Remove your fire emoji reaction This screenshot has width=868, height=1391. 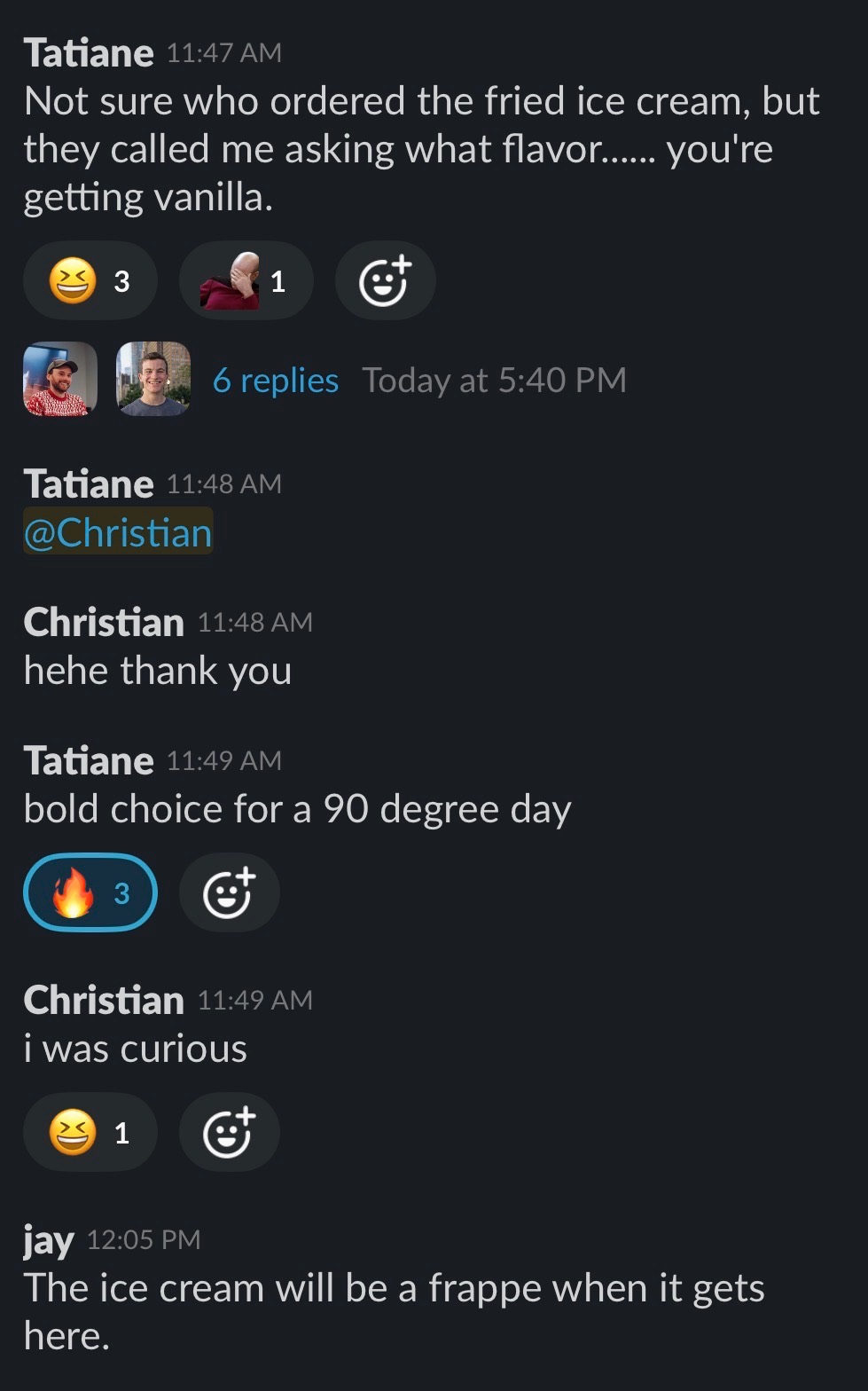pyautogui.click(x=90, y=892)
